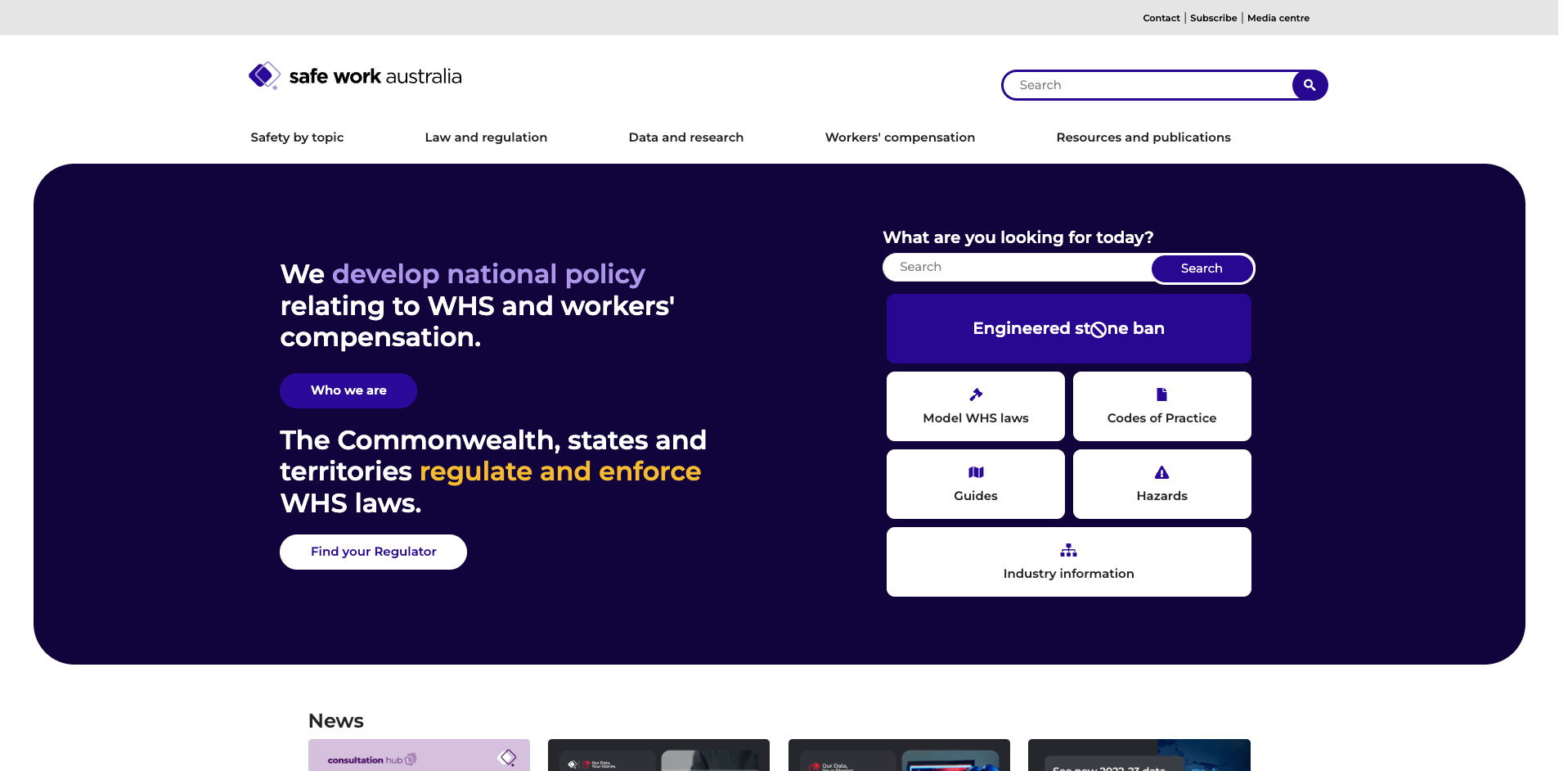Open the Guides tile label
1568x771 pixels.
coord(976,496)
